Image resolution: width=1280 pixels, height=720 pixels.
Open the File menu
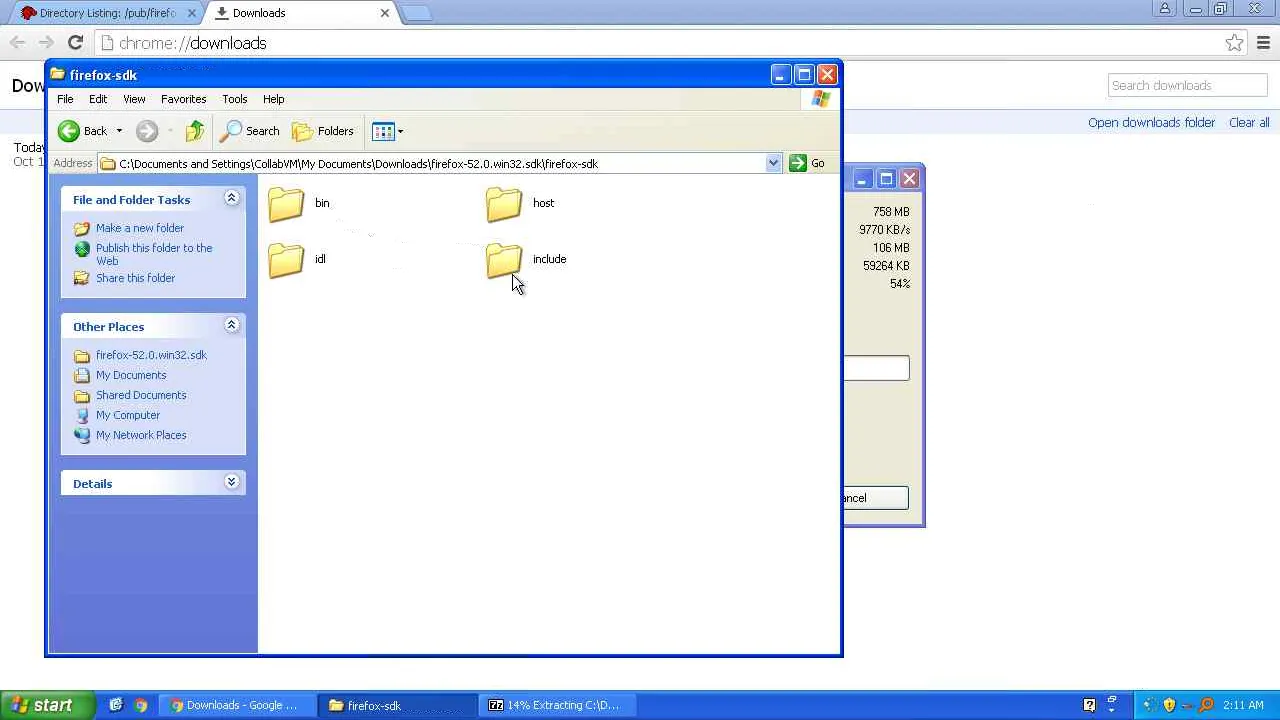65,99
